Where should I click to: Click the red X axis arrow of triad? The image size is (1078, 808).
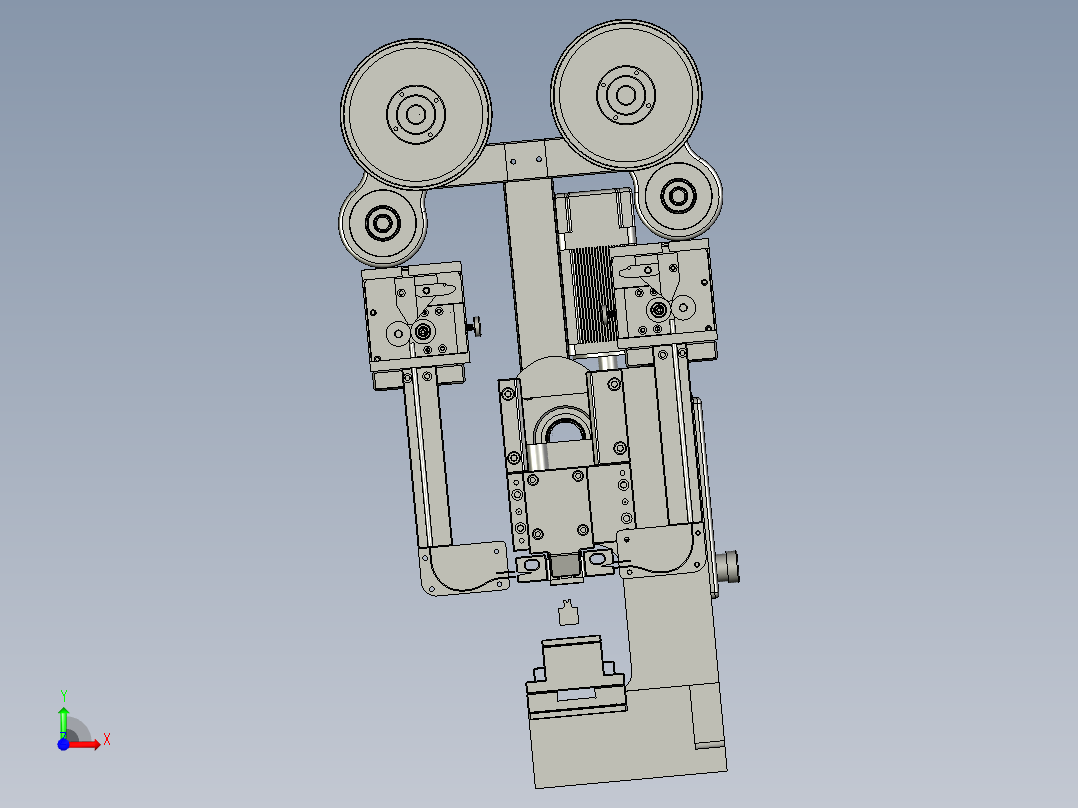pos(84,744)
